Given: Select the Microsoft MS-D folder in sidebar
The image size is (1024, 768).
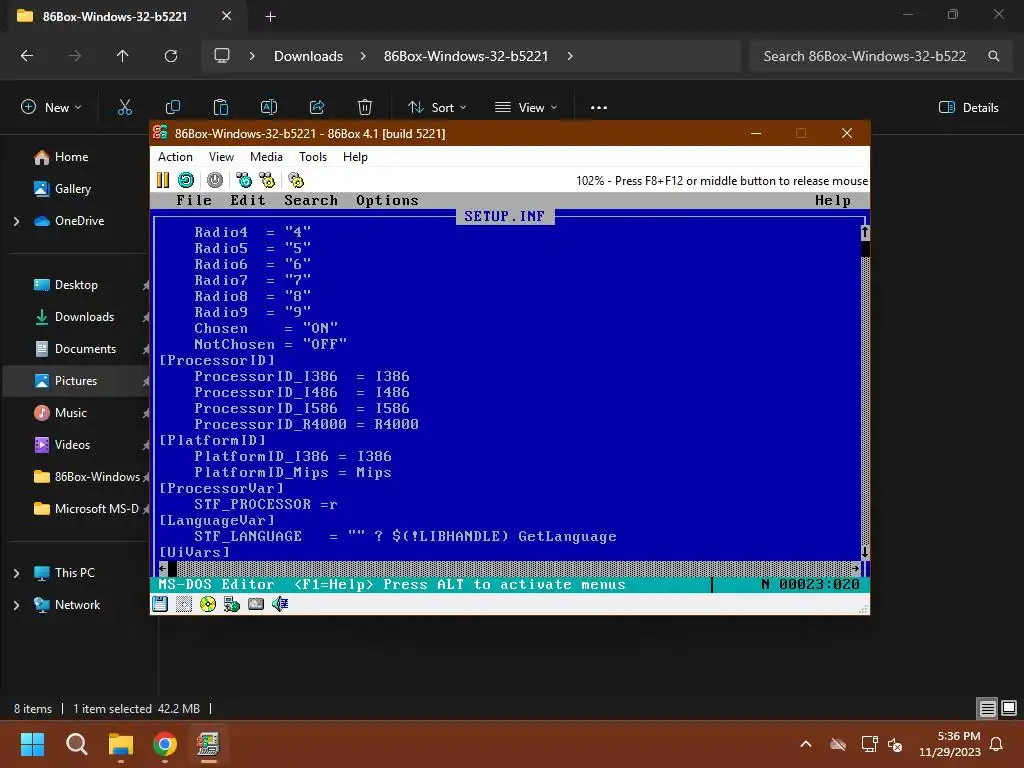Looking at the screenshot, I should (x=96, y=509).
